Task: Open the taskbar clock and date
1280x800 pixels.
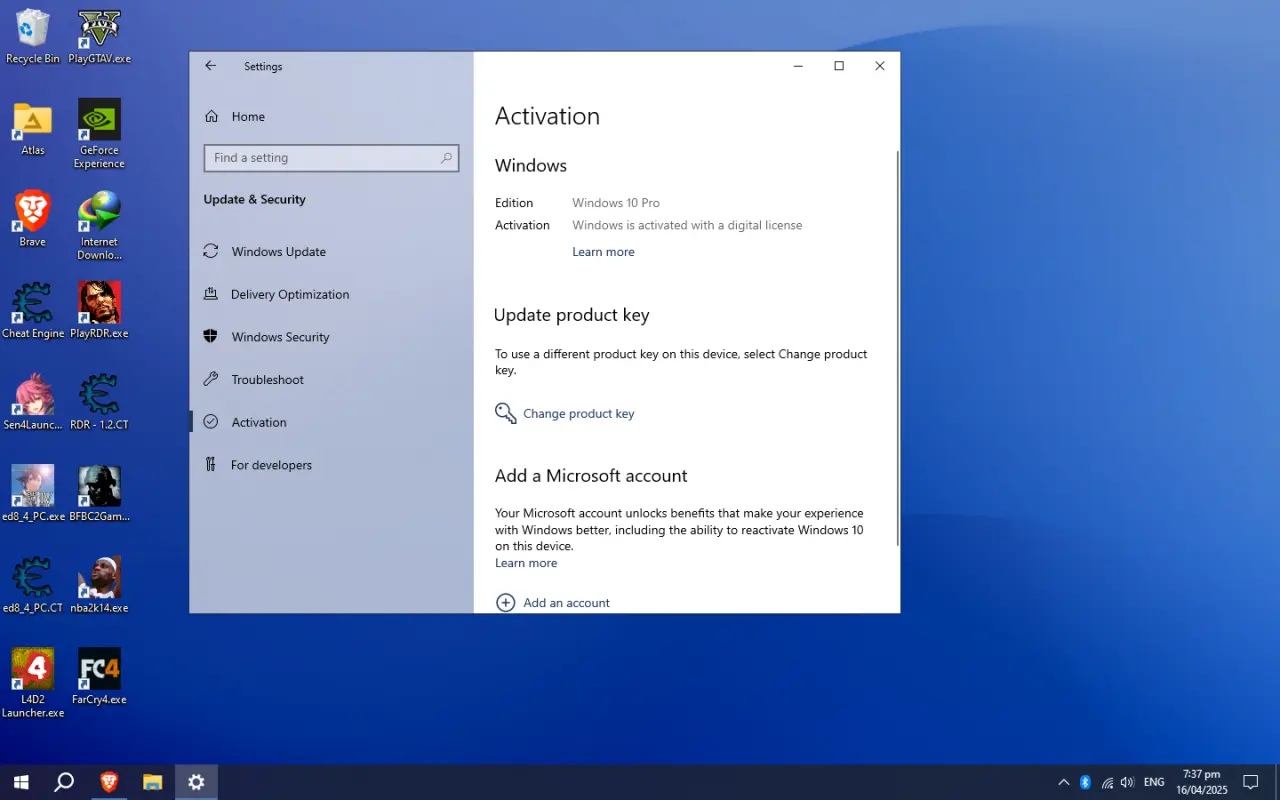Action: (1201, 782)
